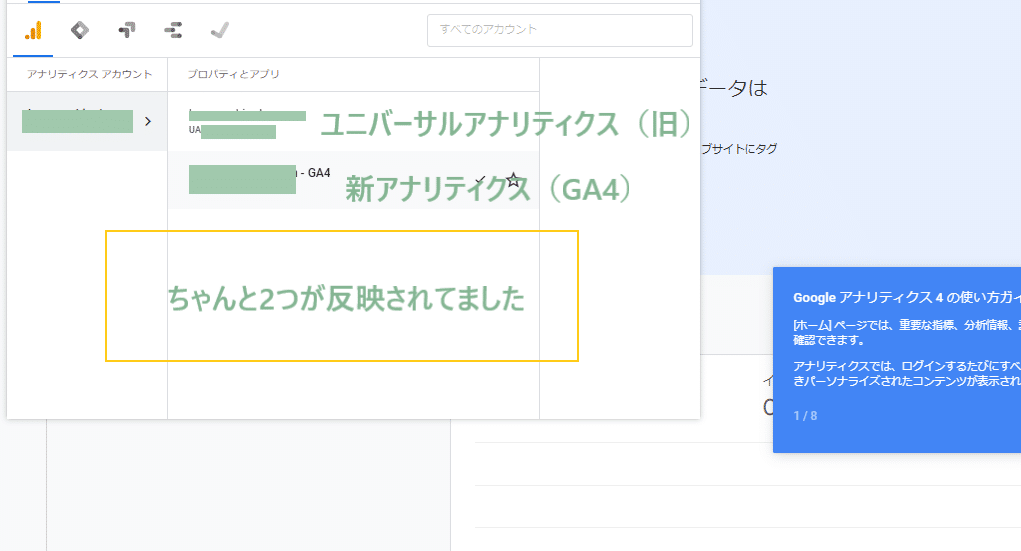This screenshot has height=551, width=1021.
Task: Expand the analytics account chevron arrow
Action: point(148,121)
